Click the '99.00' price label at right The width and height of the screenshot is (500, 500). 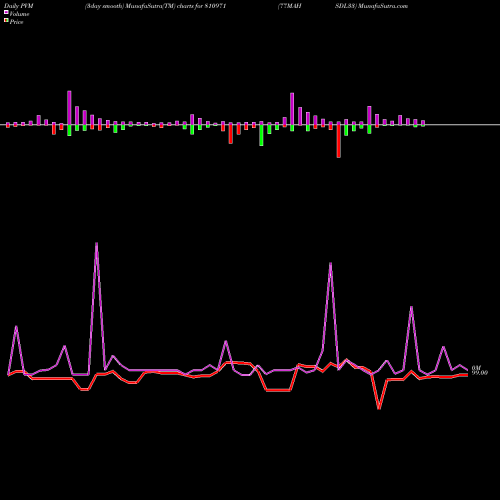coord(480,373)
